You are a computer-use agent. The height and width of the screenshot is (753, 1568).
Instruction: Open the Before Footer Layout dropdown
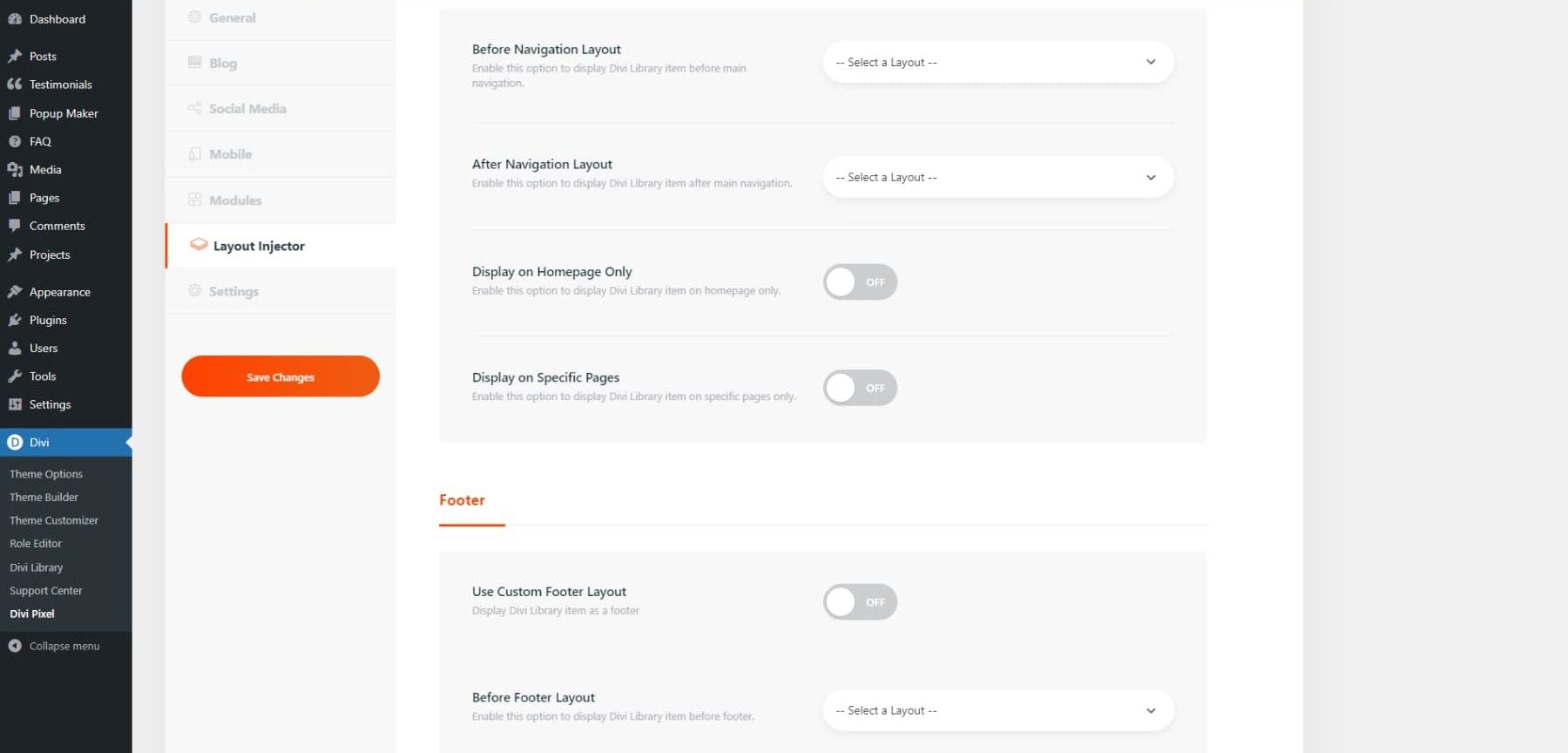997,709
